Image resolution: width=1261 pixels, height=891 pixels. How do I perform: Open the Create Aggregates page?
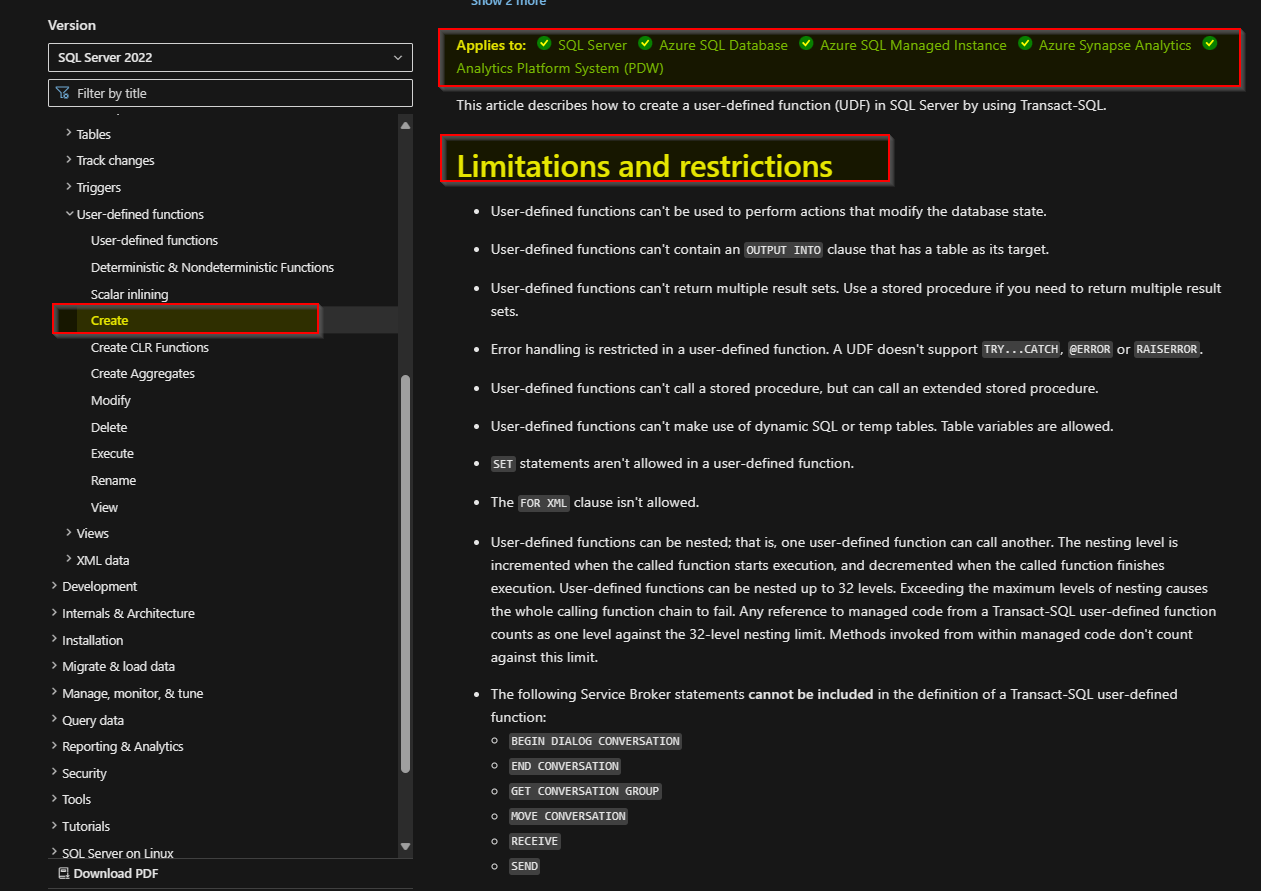point(143,373)
